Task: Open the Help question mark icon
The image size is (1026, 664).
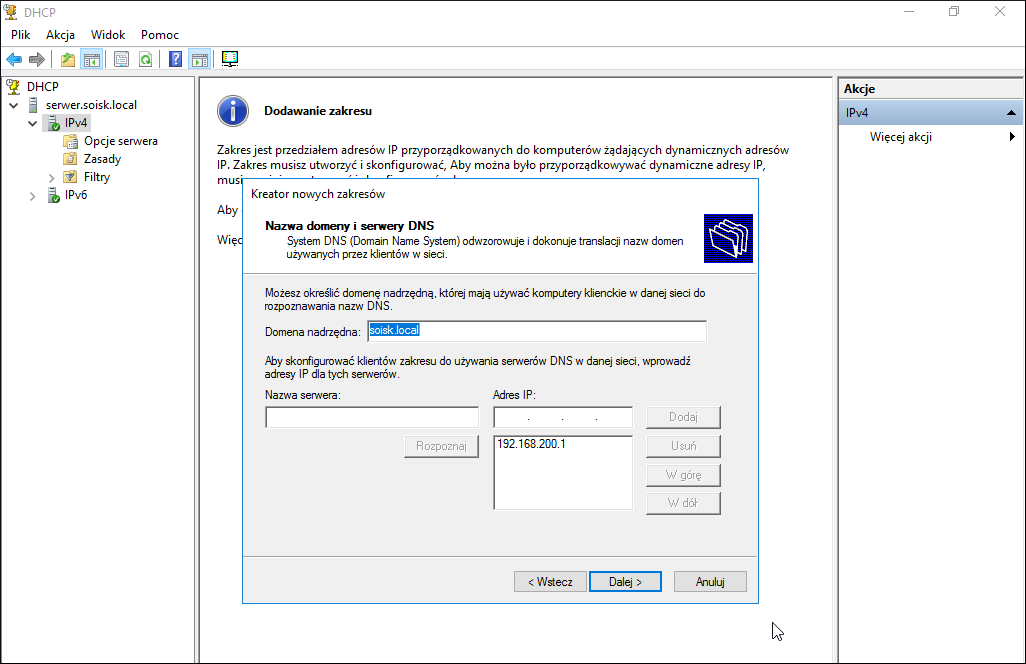Action: (175, 60)
